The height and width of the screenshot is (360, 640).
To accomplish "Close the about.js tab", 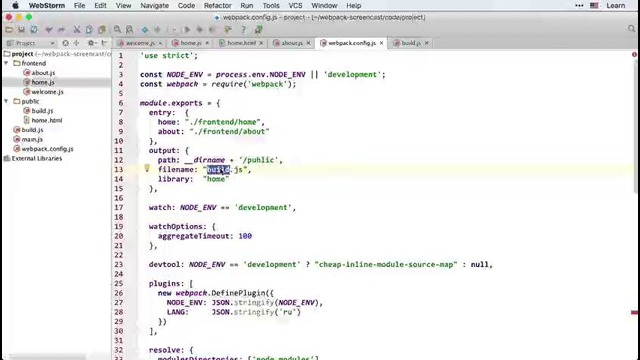I will click(x=309, y=43).
